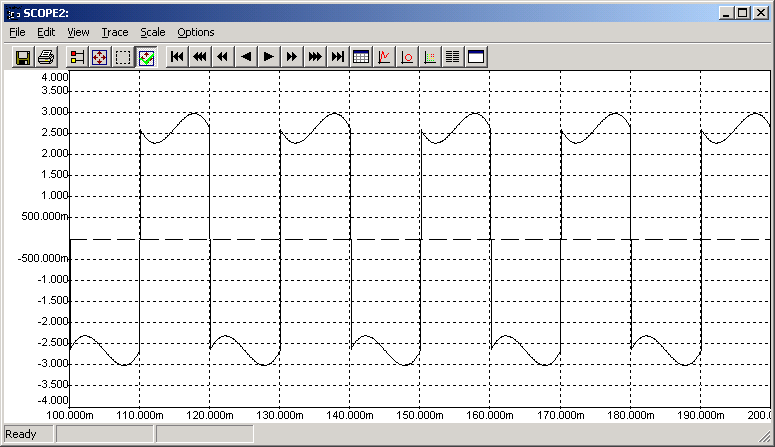
Task: Click the 3.000 y-axis label
Action: (x=54, y=112)
